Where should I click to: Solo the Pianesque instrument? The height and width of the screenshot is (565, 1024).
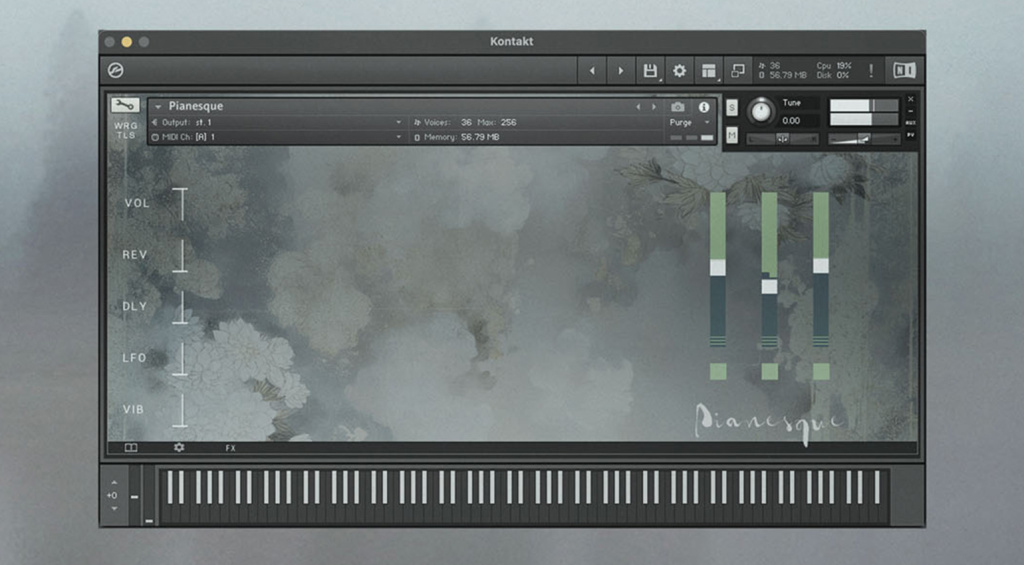pos(731,108)
